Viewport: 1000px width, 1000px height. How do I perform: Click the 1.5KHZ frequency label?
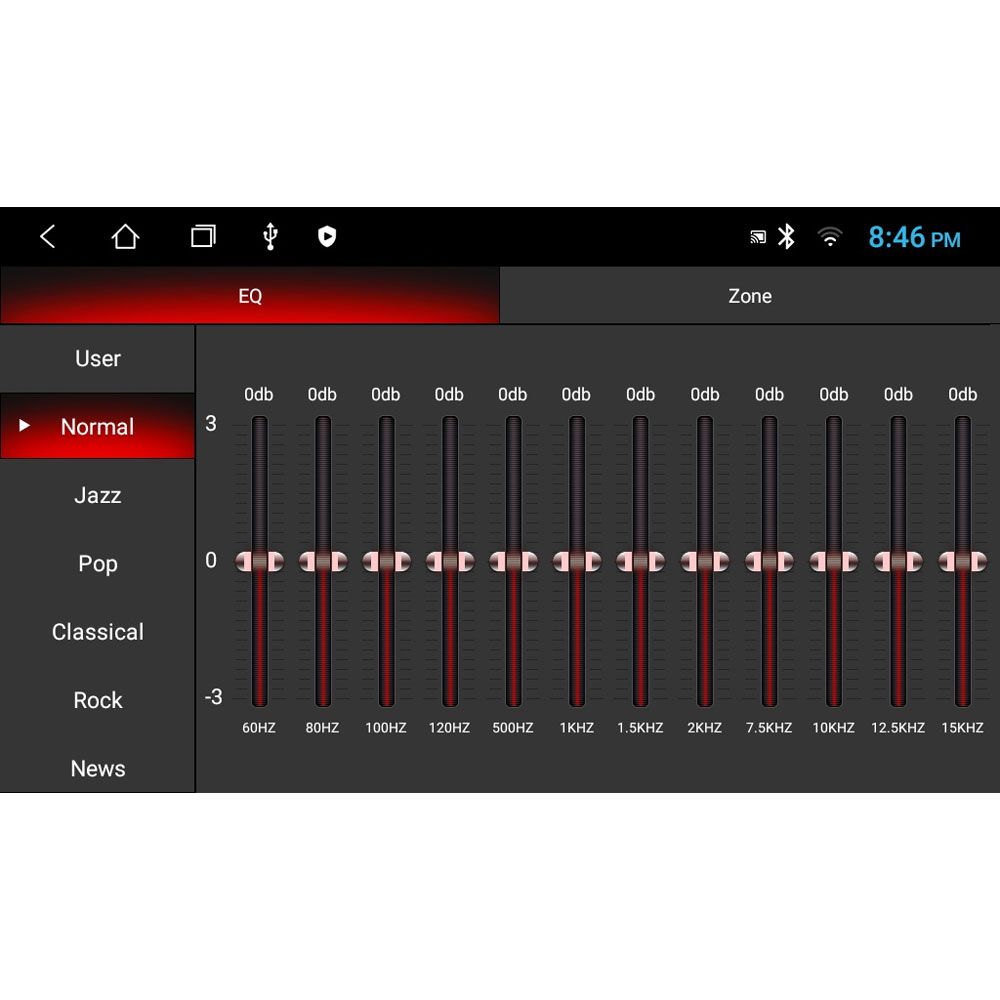point(640,728)
